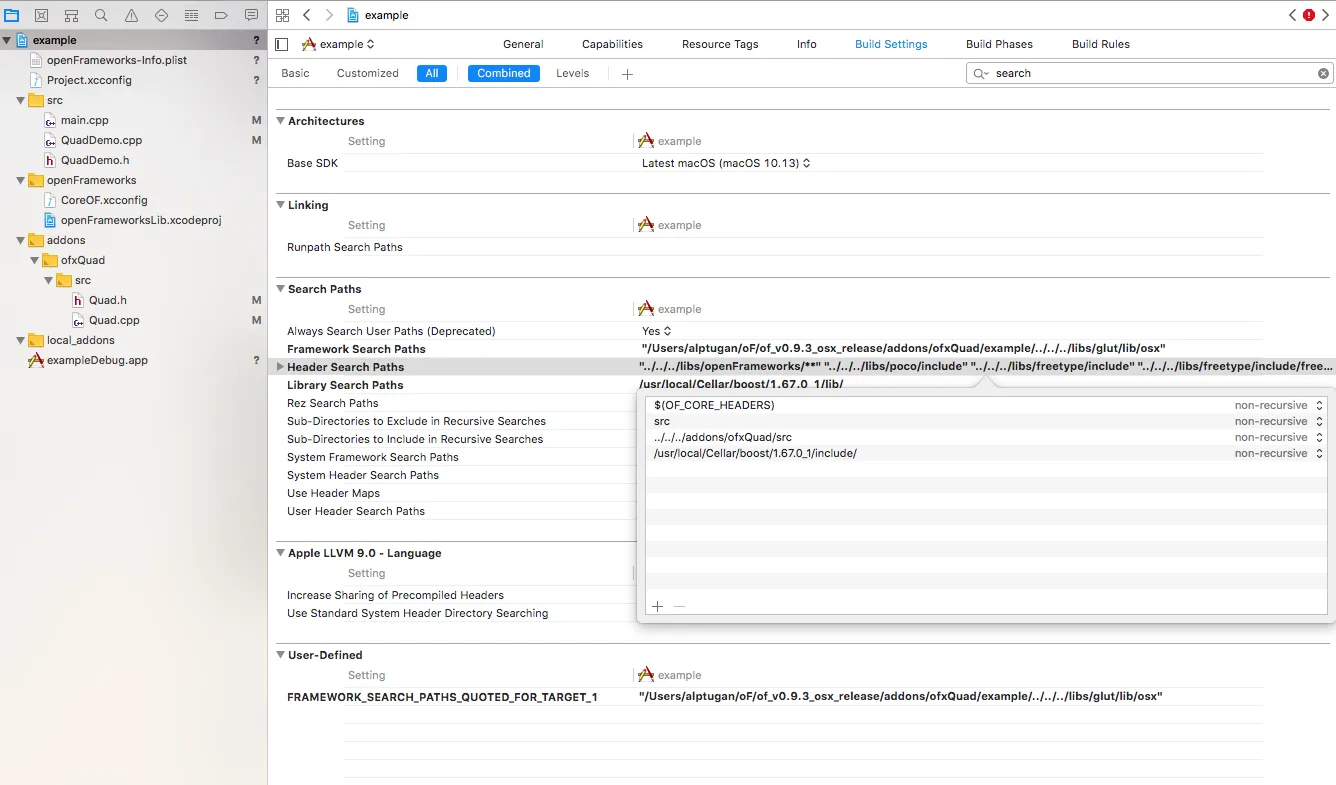Collapse the User-Defined section
The width and height of the screenshot is (1336, 785).
click(x=281, y=655)
